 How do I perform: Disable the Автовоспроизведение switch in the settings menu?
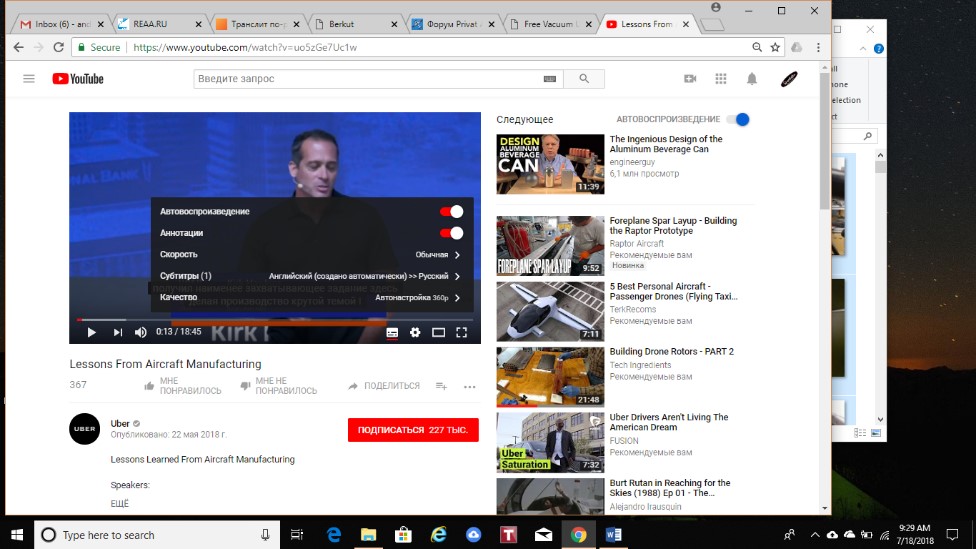tap(451, 212)
